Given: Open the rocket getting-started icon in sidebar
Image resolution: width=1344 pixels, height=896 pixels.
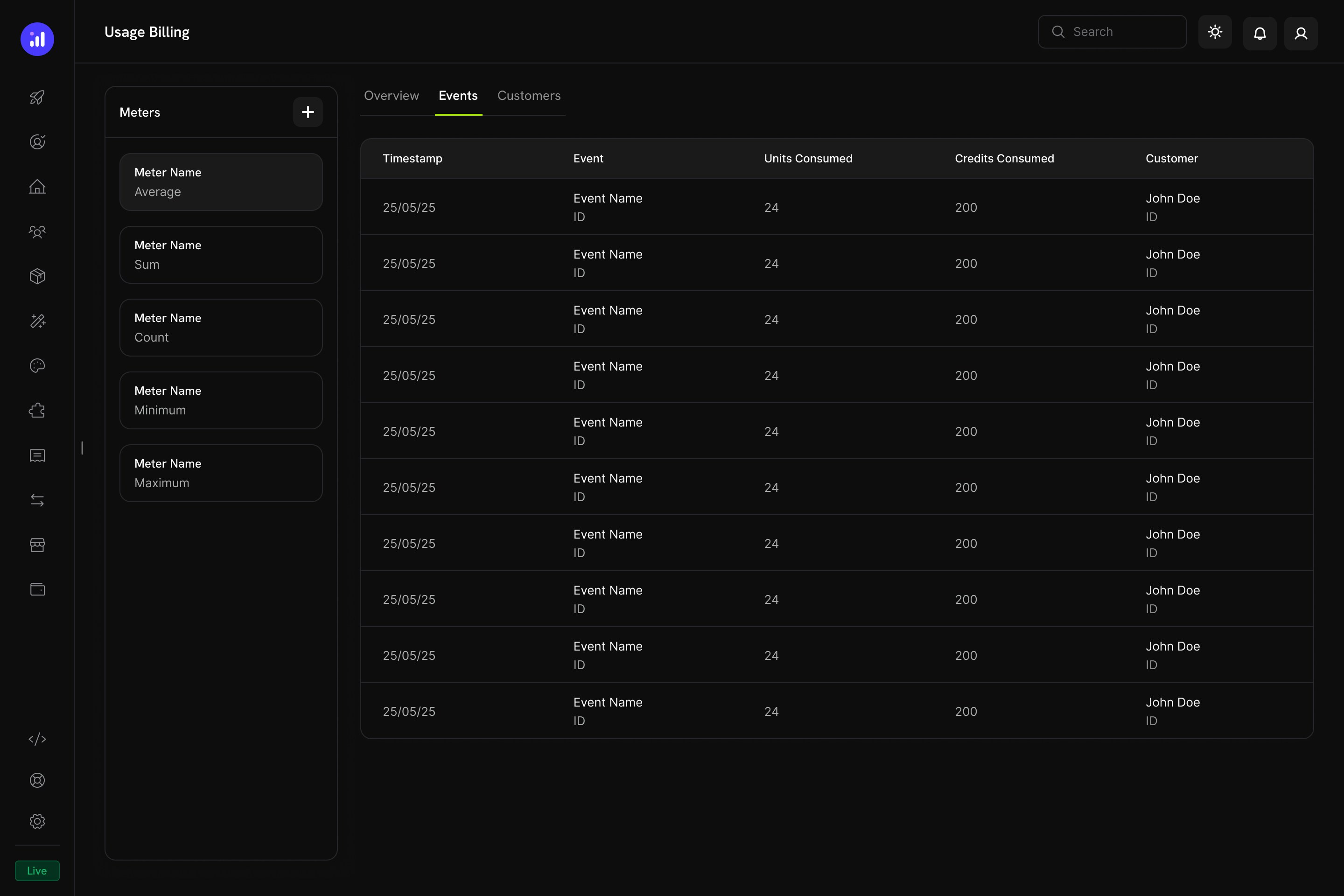Looking at the screenshot, I should point(37,97).
